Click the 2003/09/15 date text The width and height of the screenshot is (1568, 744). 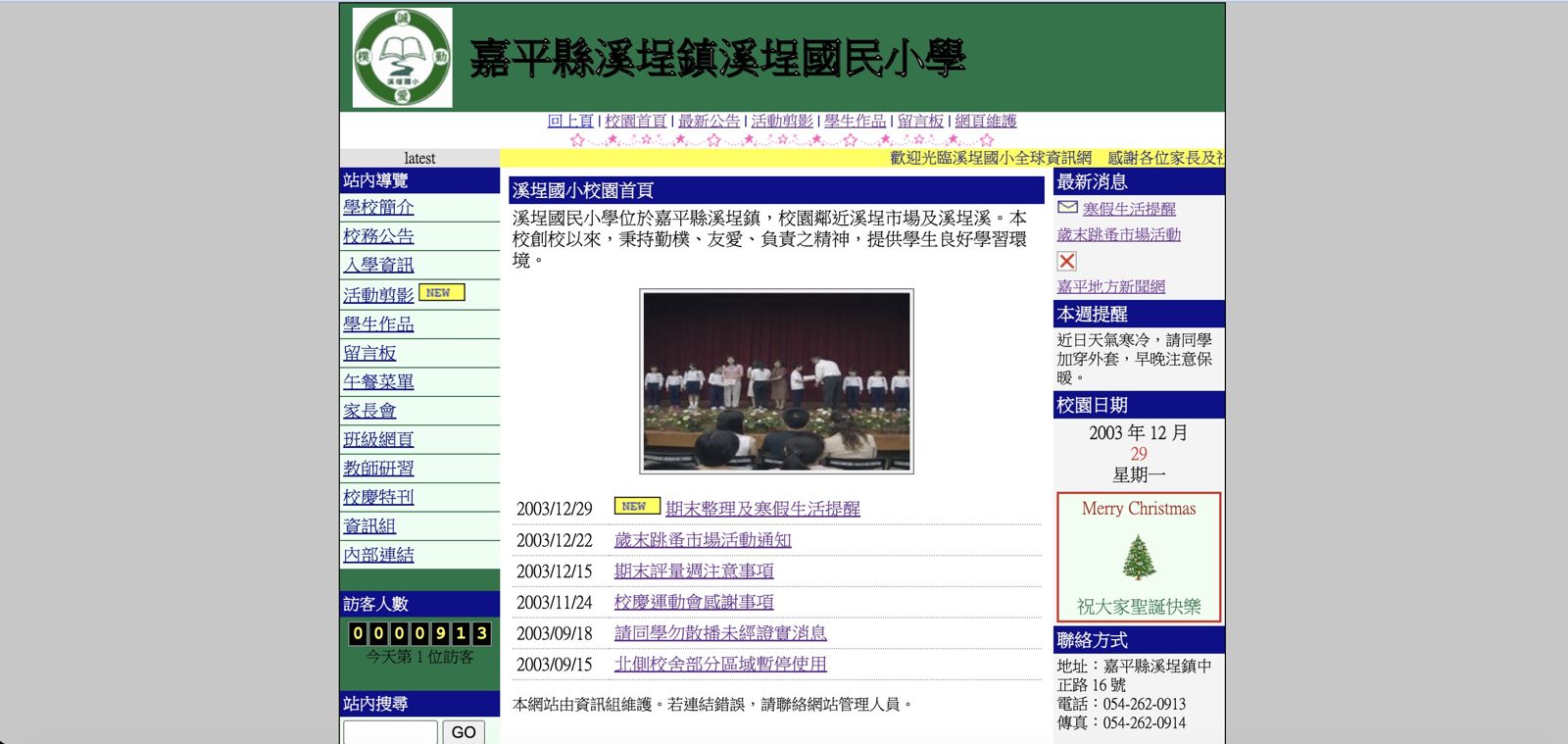(x=555, y=664)
